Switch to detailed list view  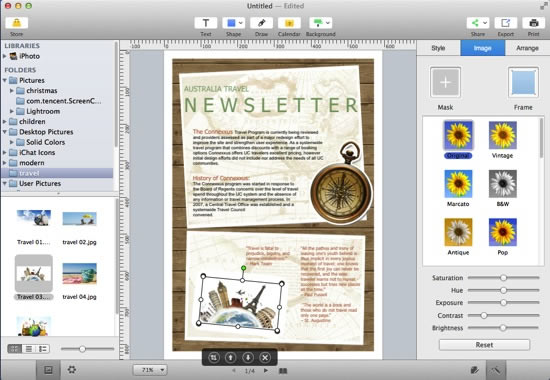tap(43, 349)
